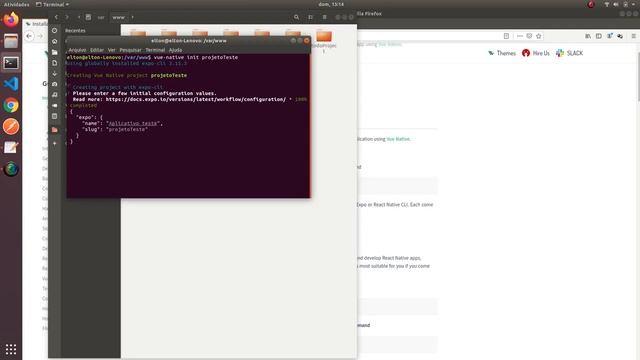The width and height of the screenshot is (640, 360).
Task: Open Pictures camera icon in Files sidebar
Action: 55,84
